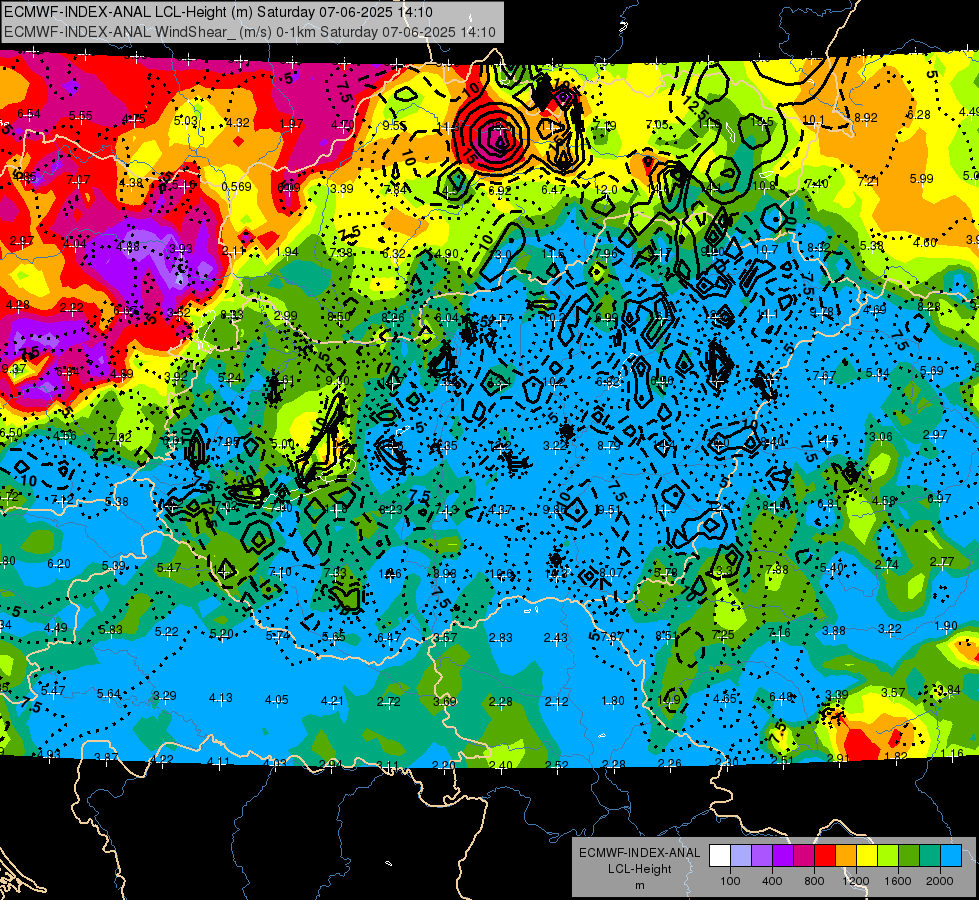This screenshot has width=979, height=900.
Task: Select the yellow legend swatch near 1200
Action: pyautogui.click(x=867, y=856)
